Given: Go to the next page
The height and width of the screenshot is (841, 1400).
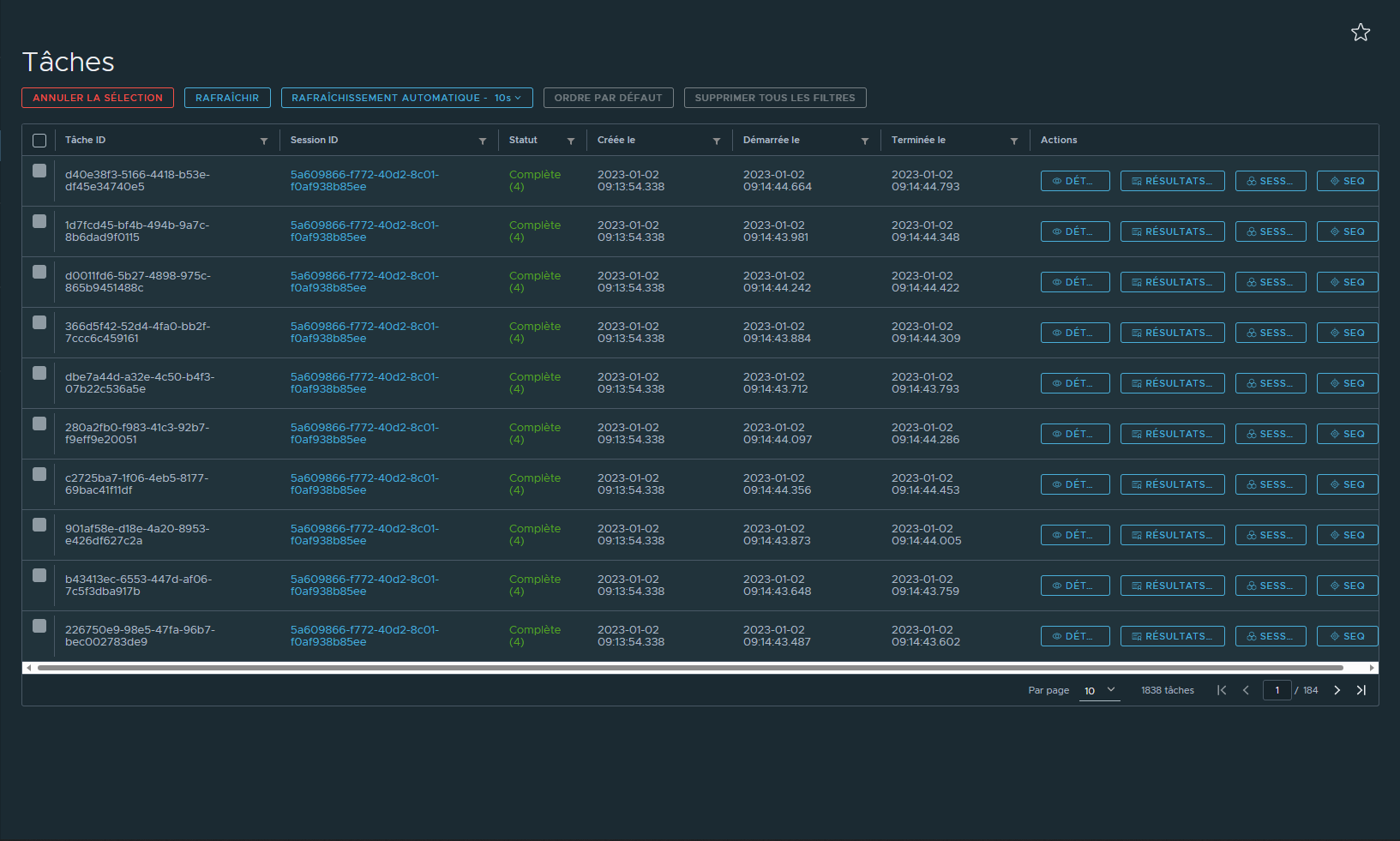Looking at the screenshot, I should [1337, 690].
